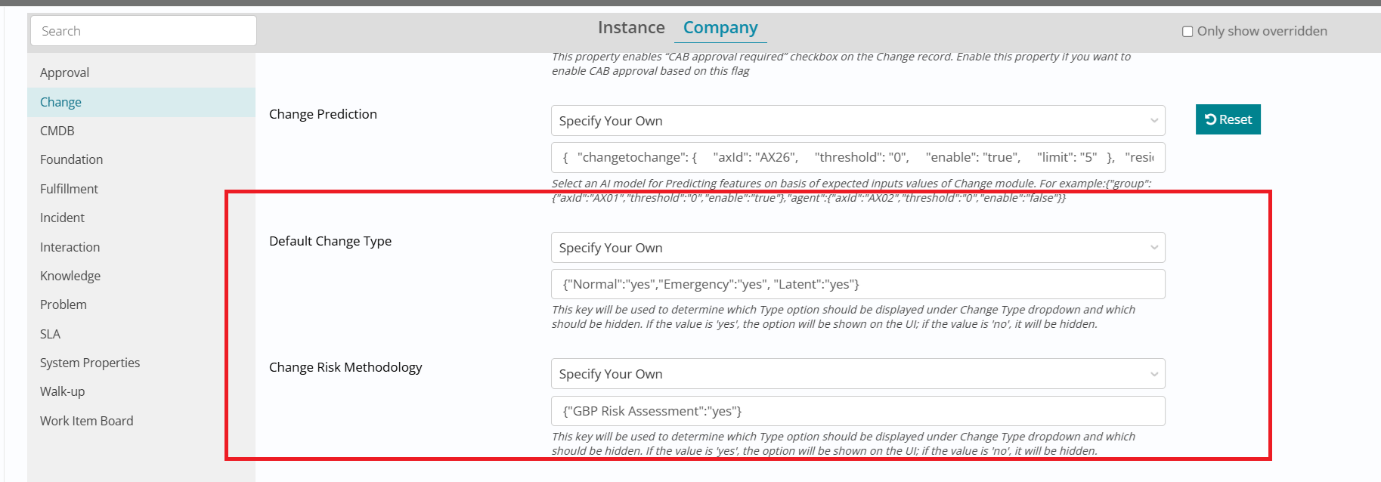Select the Knowledge sidebar item

[x=70, y=276]
